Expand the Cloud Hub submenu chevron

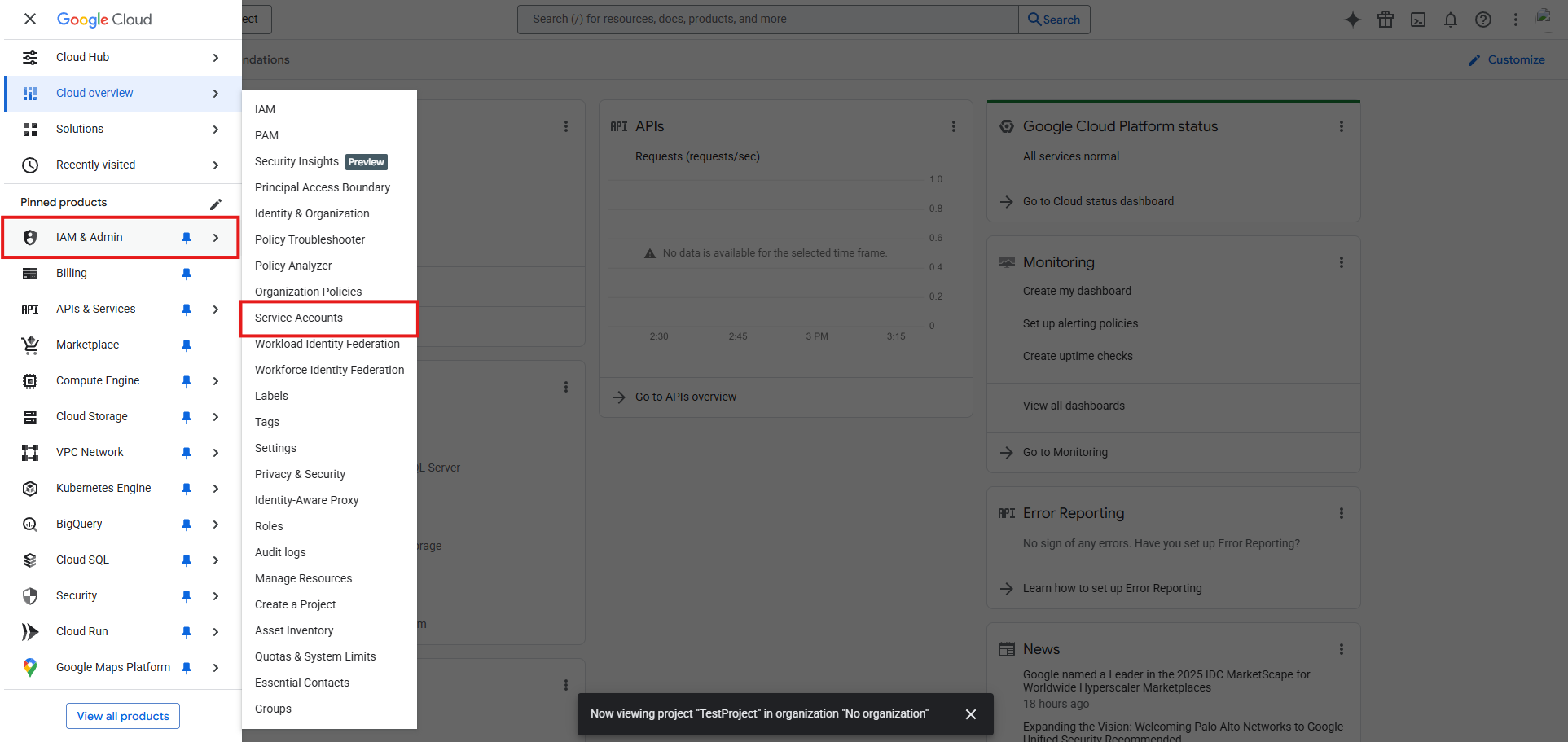(216, 58)
